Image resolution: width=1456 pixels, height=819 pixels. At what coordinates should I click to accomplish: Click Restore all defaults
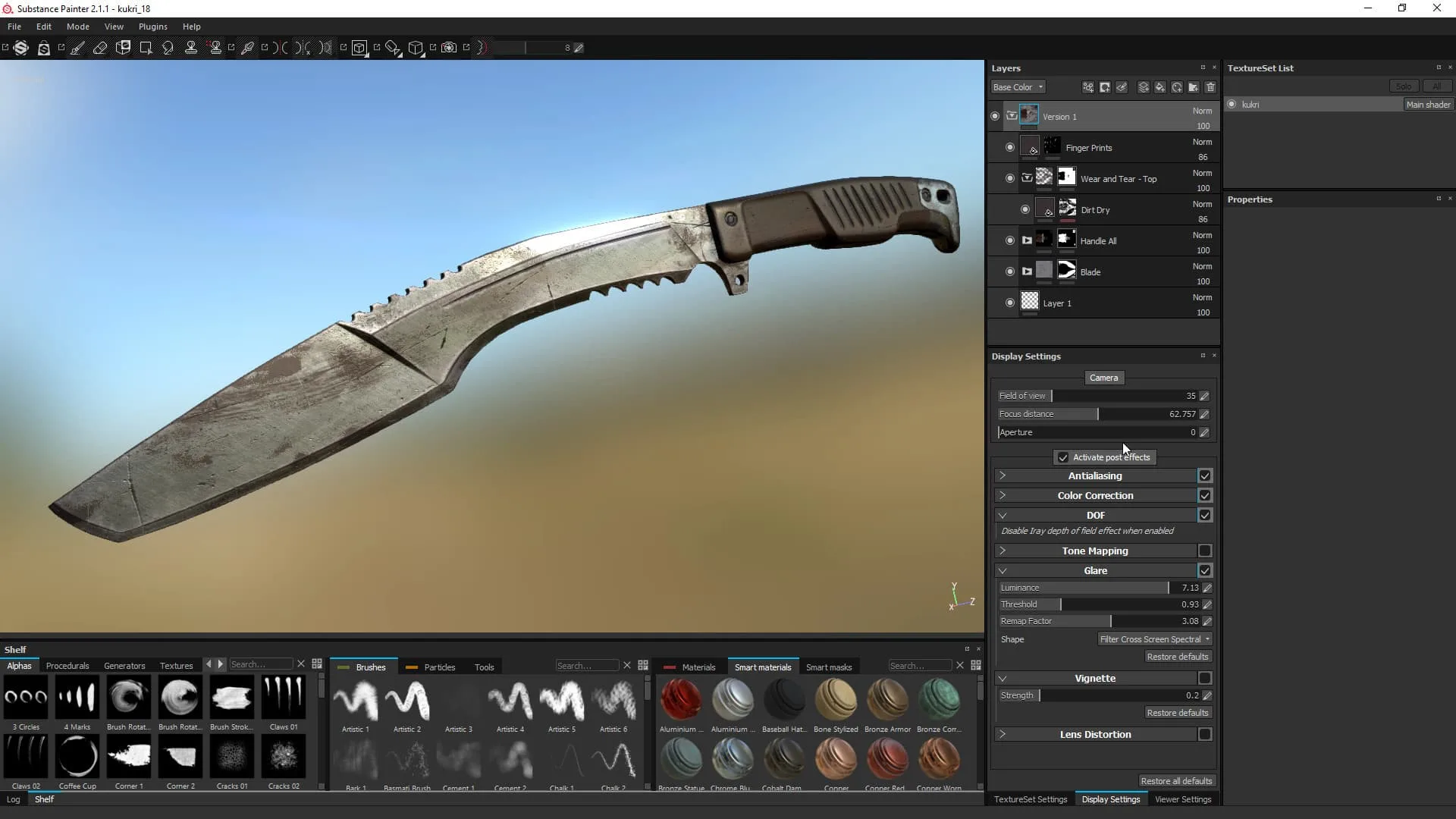pos(1177,780)
